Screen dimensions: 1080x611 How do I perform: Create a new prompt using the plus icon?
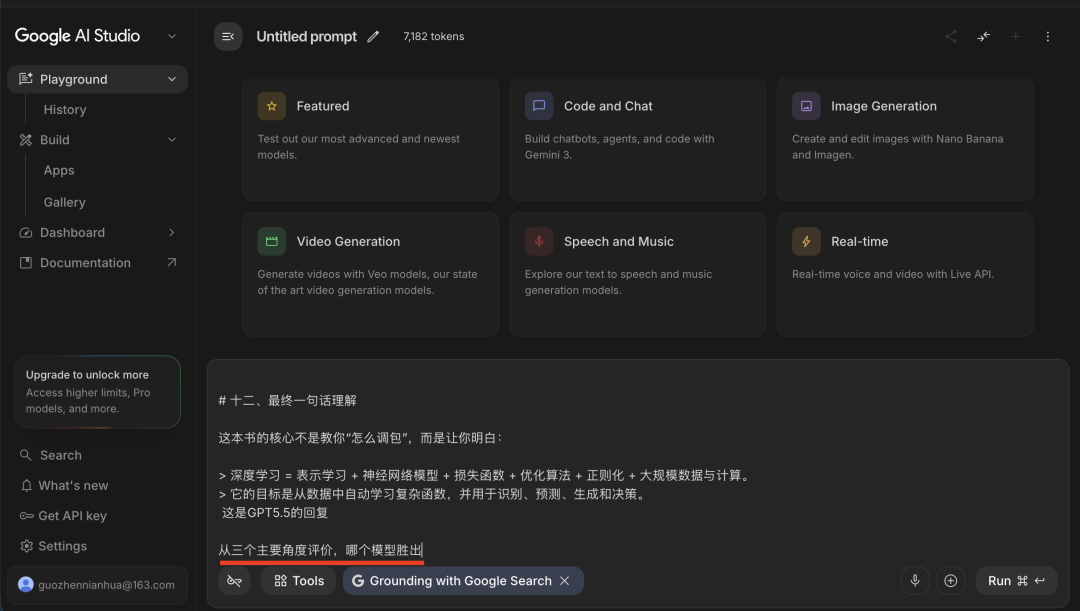coord(1015,36)
